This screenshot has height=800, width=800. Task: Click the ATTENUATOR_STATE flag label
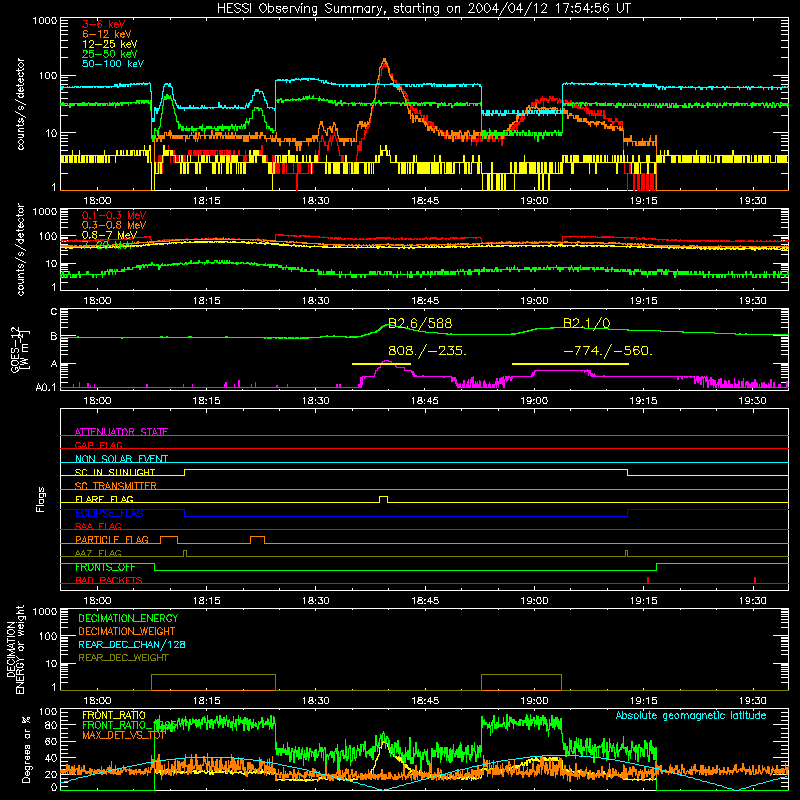pos(121,432)
